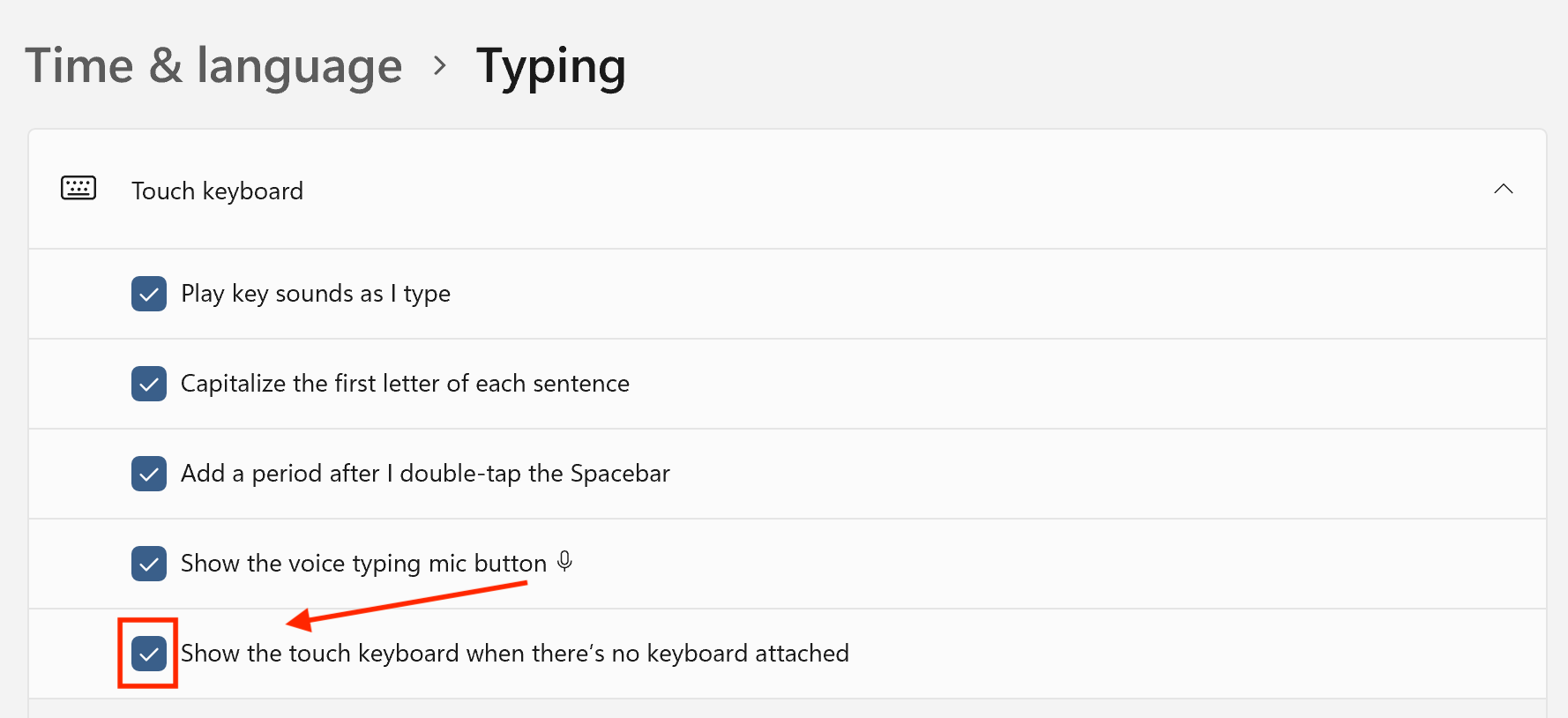1568x718 pixels.
Task: Click the 'Add a period after' label text
Action: (425, 474)
